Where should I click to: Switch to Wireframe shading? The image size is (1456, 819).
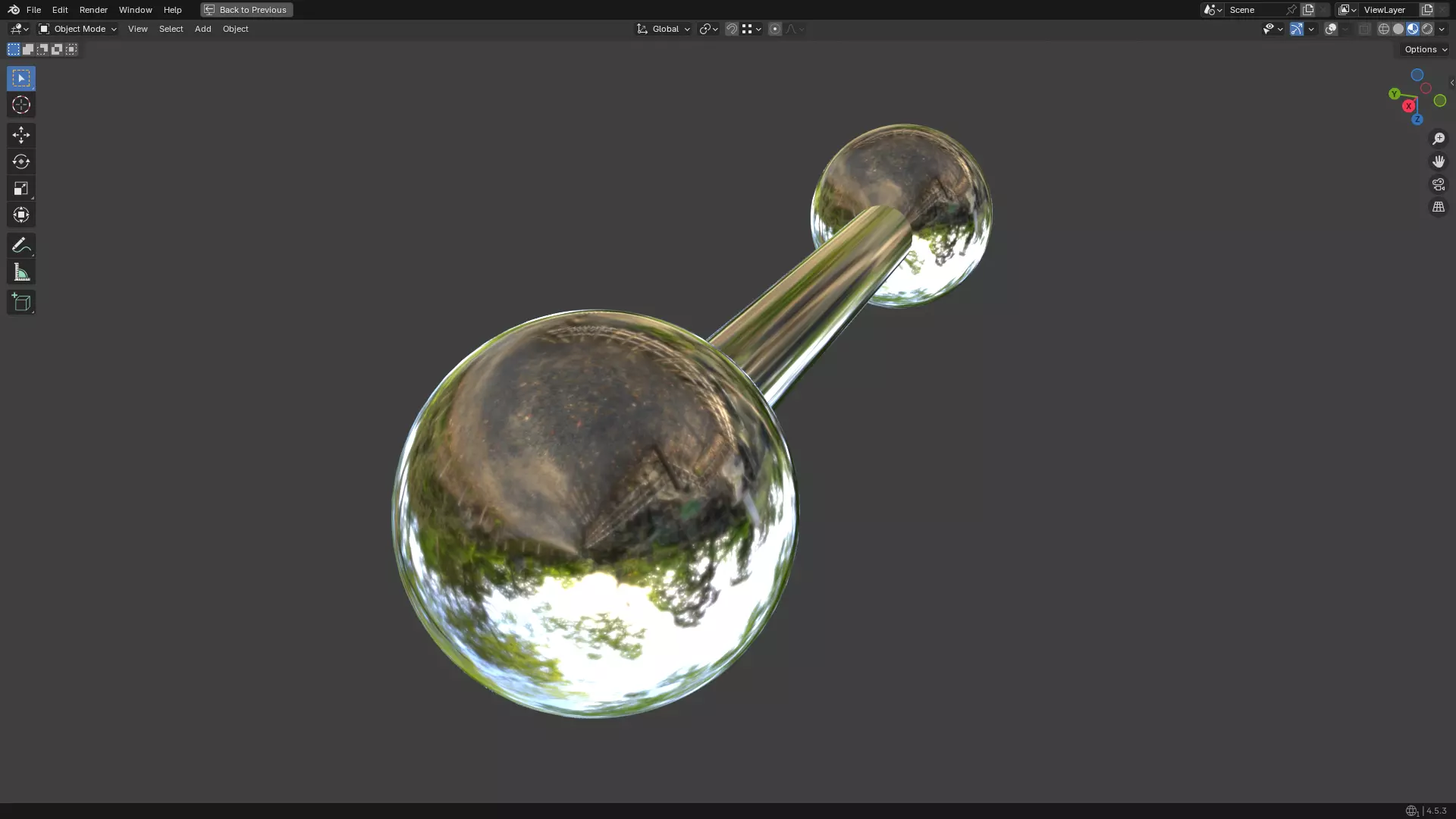point(1384,29)
